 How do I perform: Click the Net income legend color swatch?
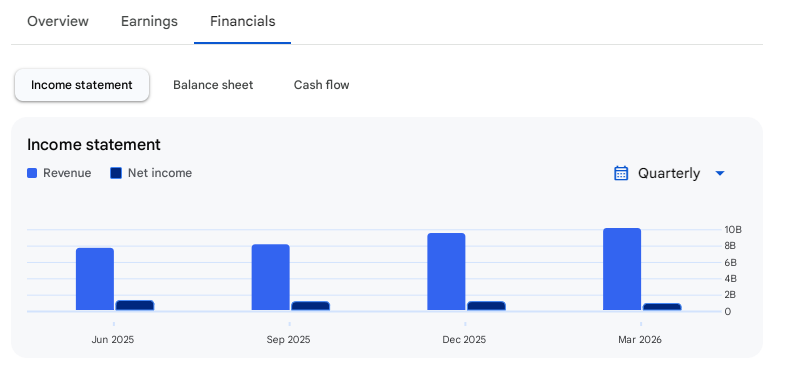pos(116,173)
